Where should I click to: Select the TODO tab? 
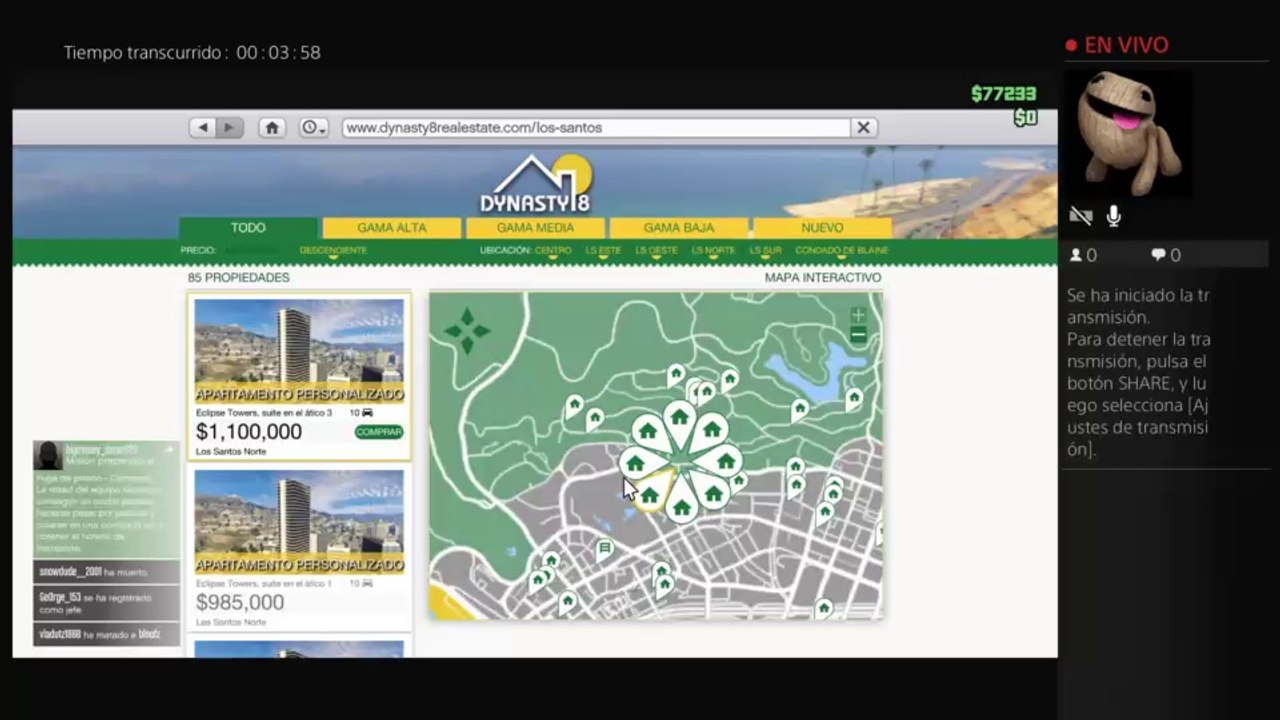248,228
